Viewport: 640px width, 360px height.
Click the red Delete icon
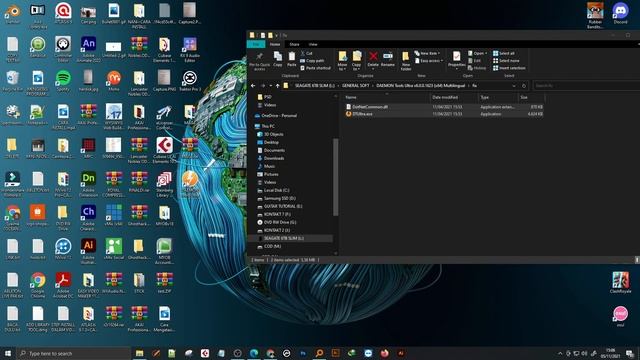pyautogui.click(x=373, y=59)
